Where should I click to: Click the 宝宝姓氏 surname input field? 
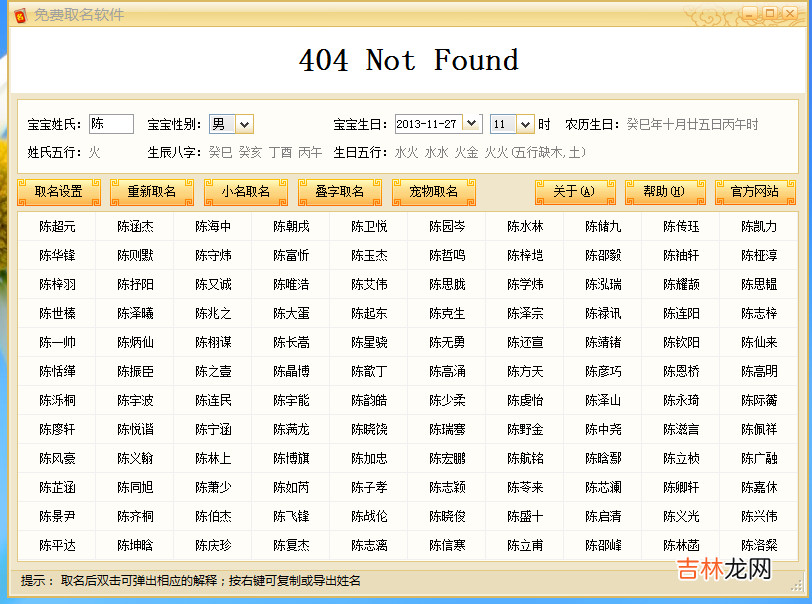(x=111, y=124)
